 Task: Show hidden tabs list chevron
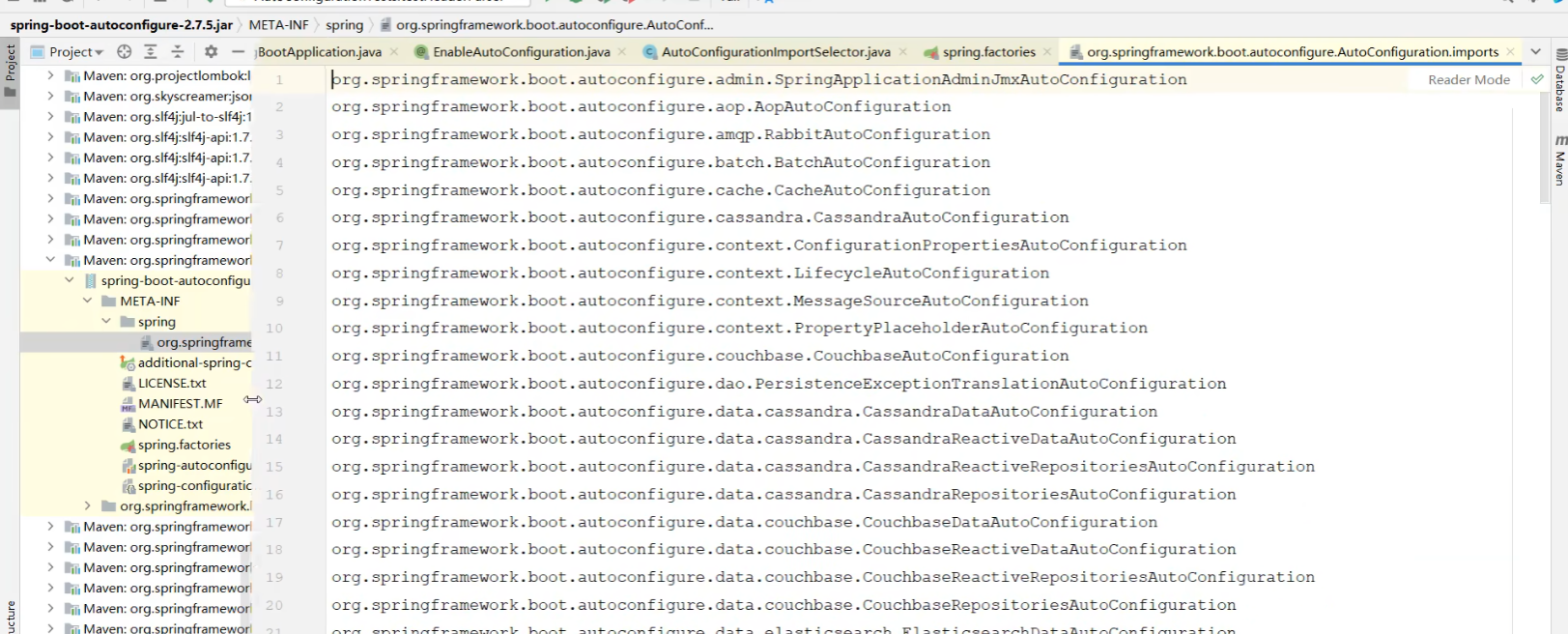coord(1535,52)
